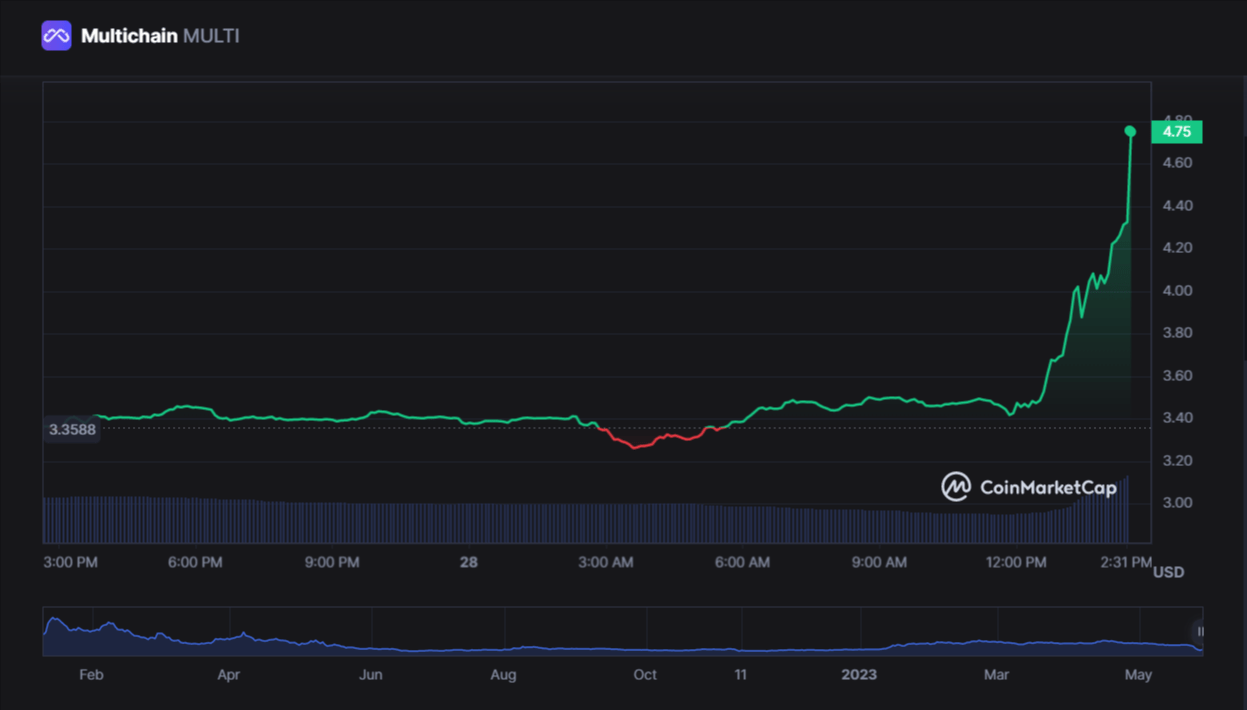Image resolution: width=1247 pixels, height=710 pixels.
Task: Click the Multichain coin name
Action: coord(129,36)
